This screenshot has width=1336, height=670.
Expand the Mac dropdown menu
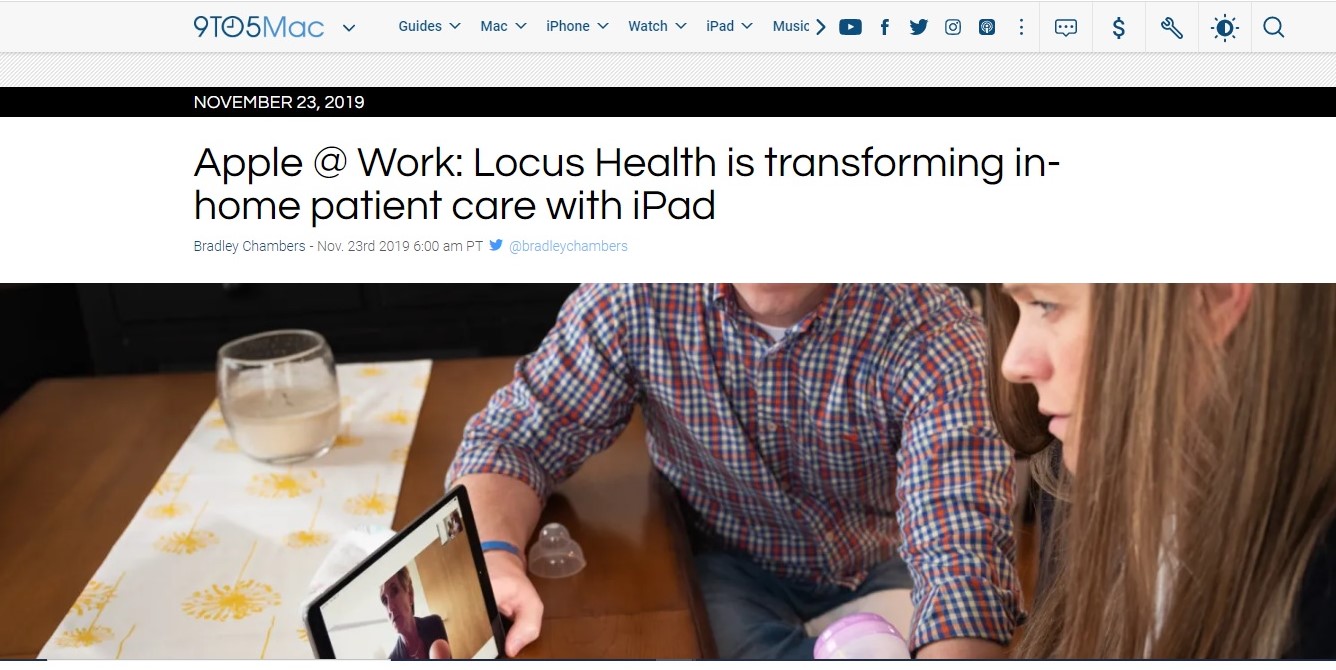(x=503, y=26)
